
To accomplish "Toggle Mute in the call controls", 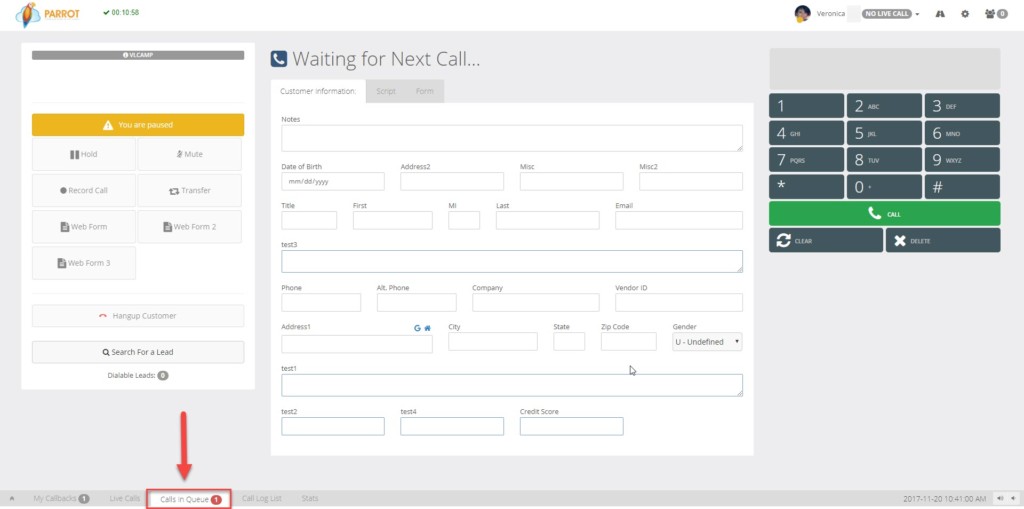I will (x=189, y=154).
